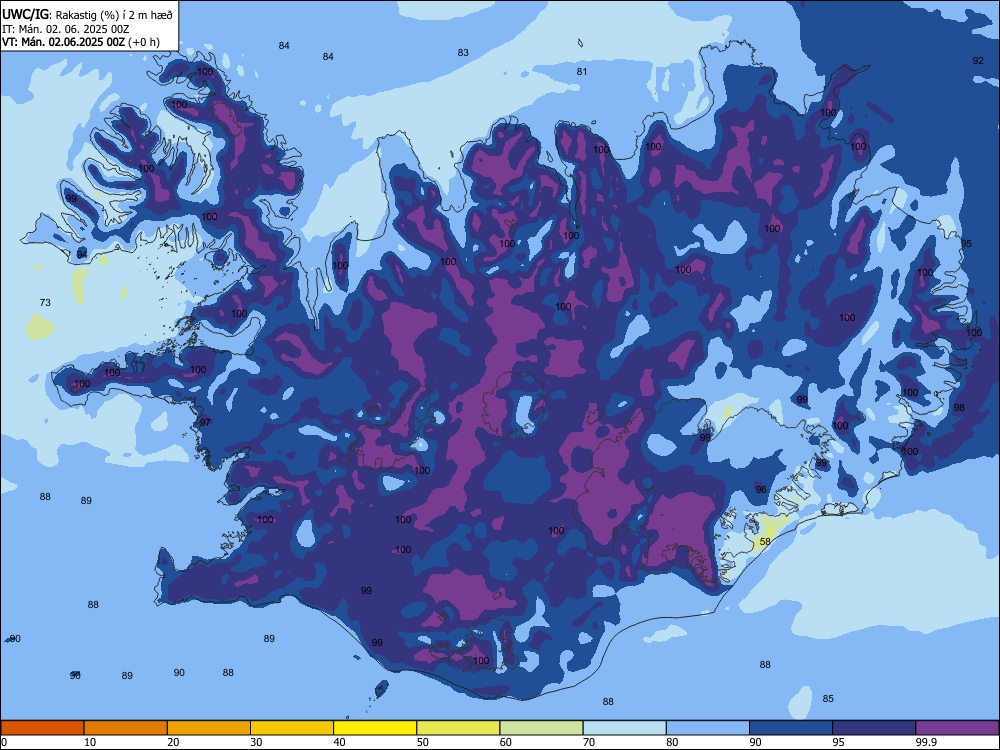This screenshot has width=1000, height=750.
Task: Click the '85' value over the southeastern sea
Action: (828, 698)
